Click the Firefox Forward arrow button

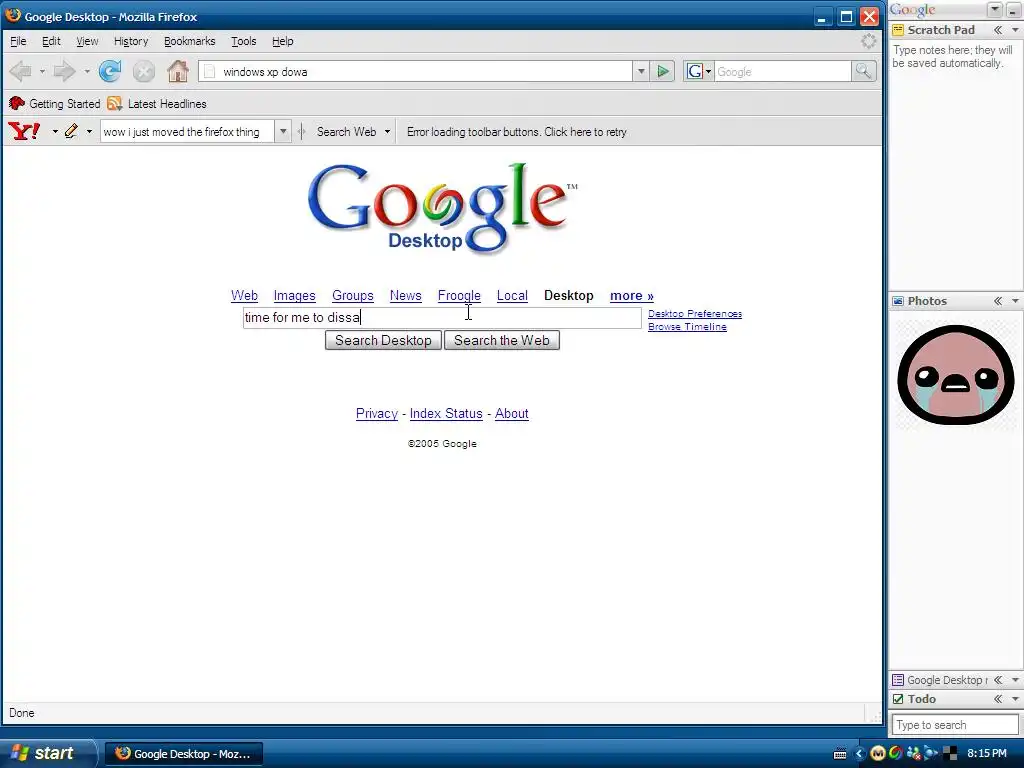click(65, 71)
